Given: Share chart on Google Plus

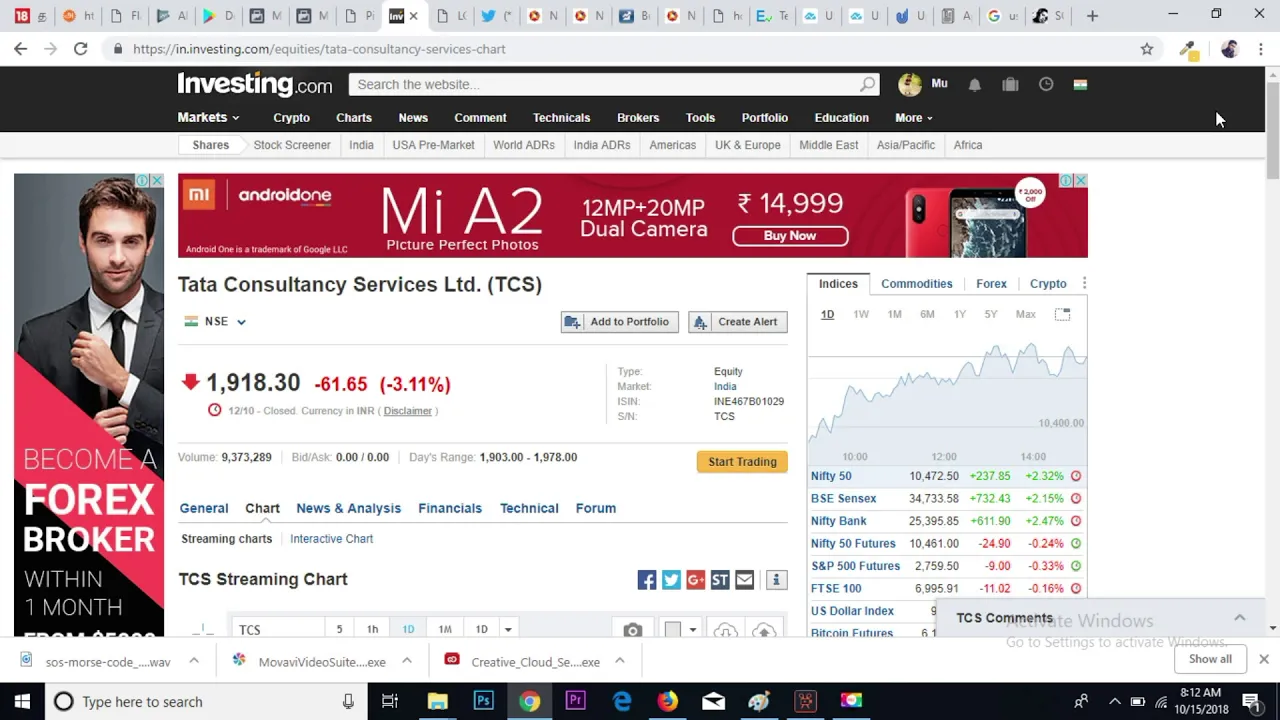Looking at the screenshot, I should 696,580.
